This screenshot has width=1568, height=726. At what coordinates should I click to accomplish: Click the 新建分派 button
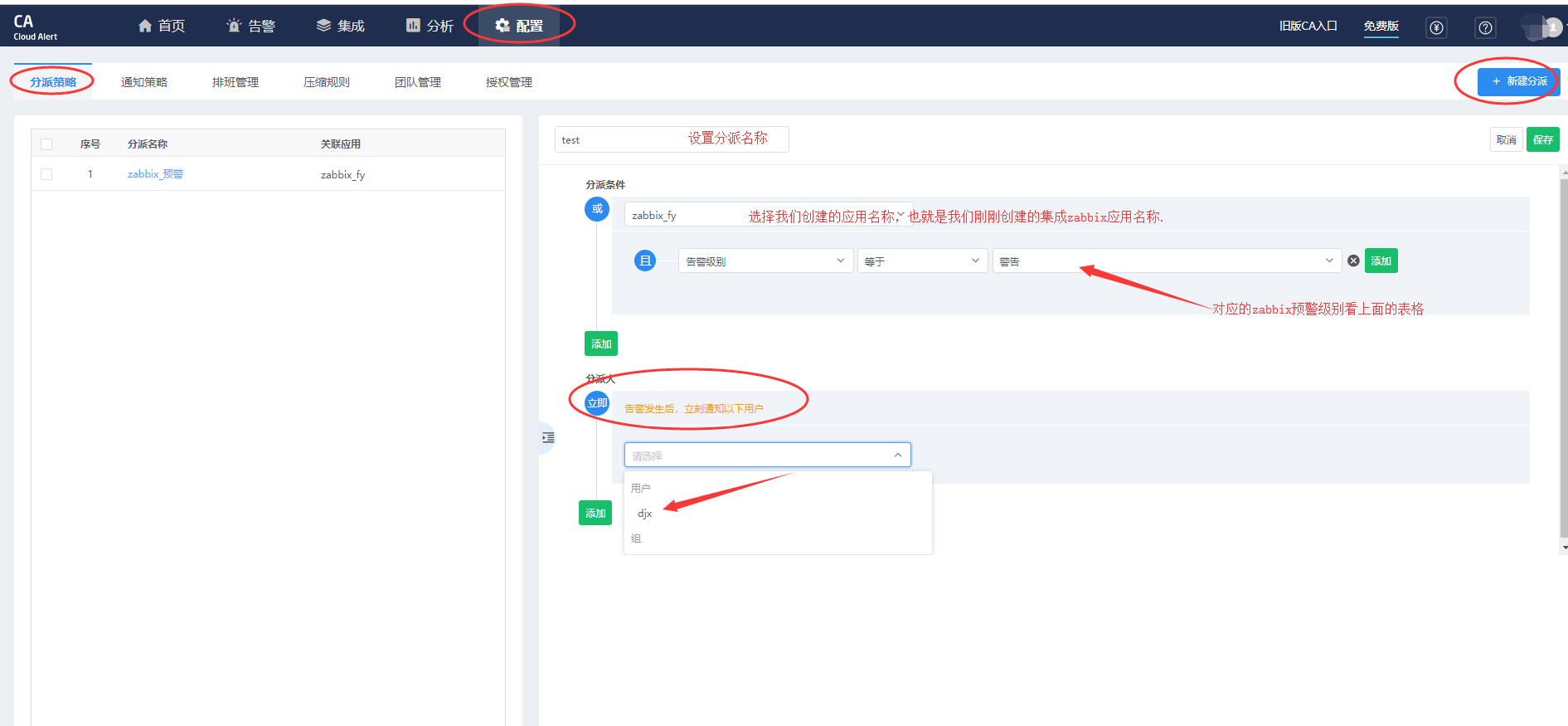[1518, 81]
